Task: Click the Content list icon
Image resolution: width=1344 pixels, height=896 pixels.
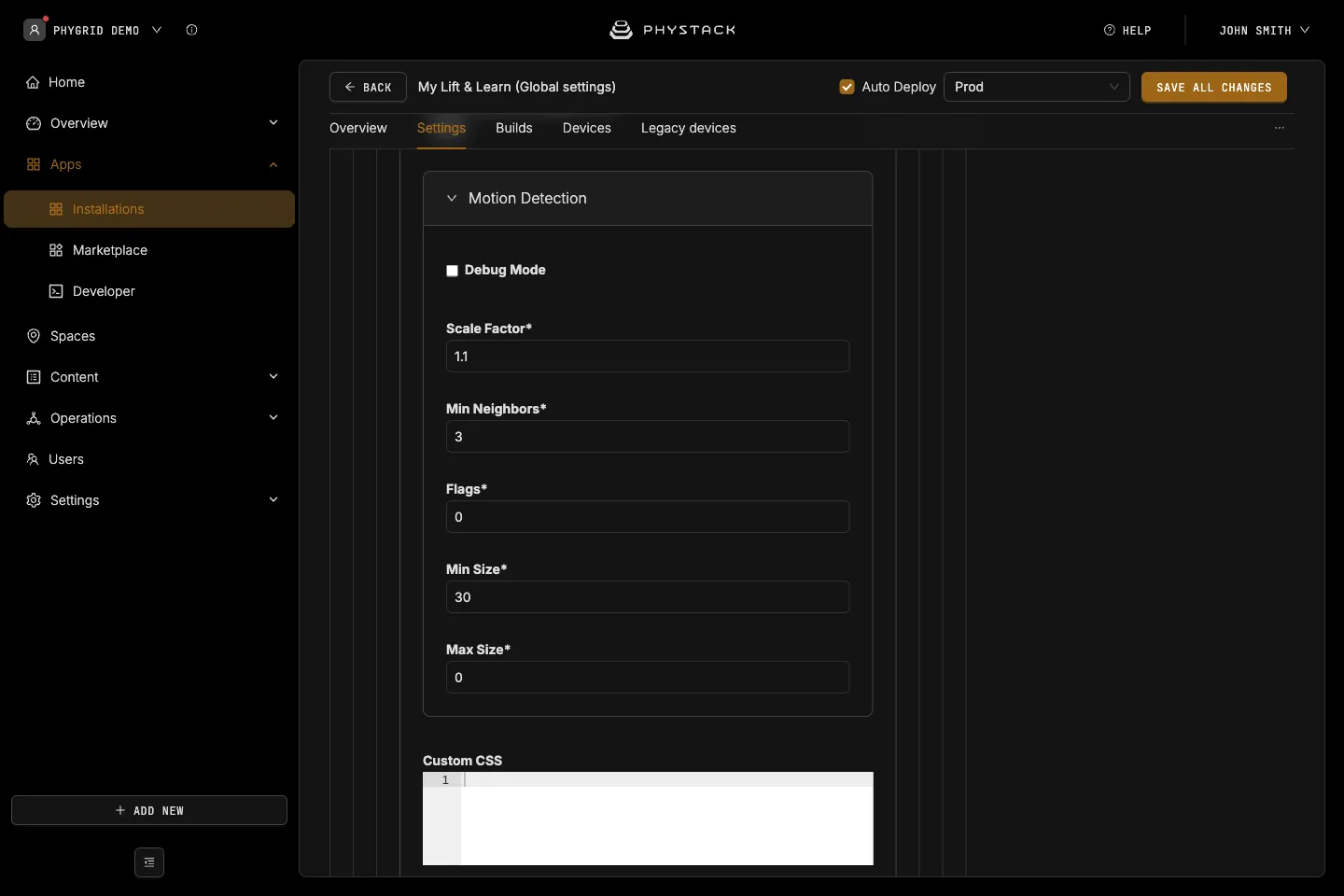Action: (34, 377)
